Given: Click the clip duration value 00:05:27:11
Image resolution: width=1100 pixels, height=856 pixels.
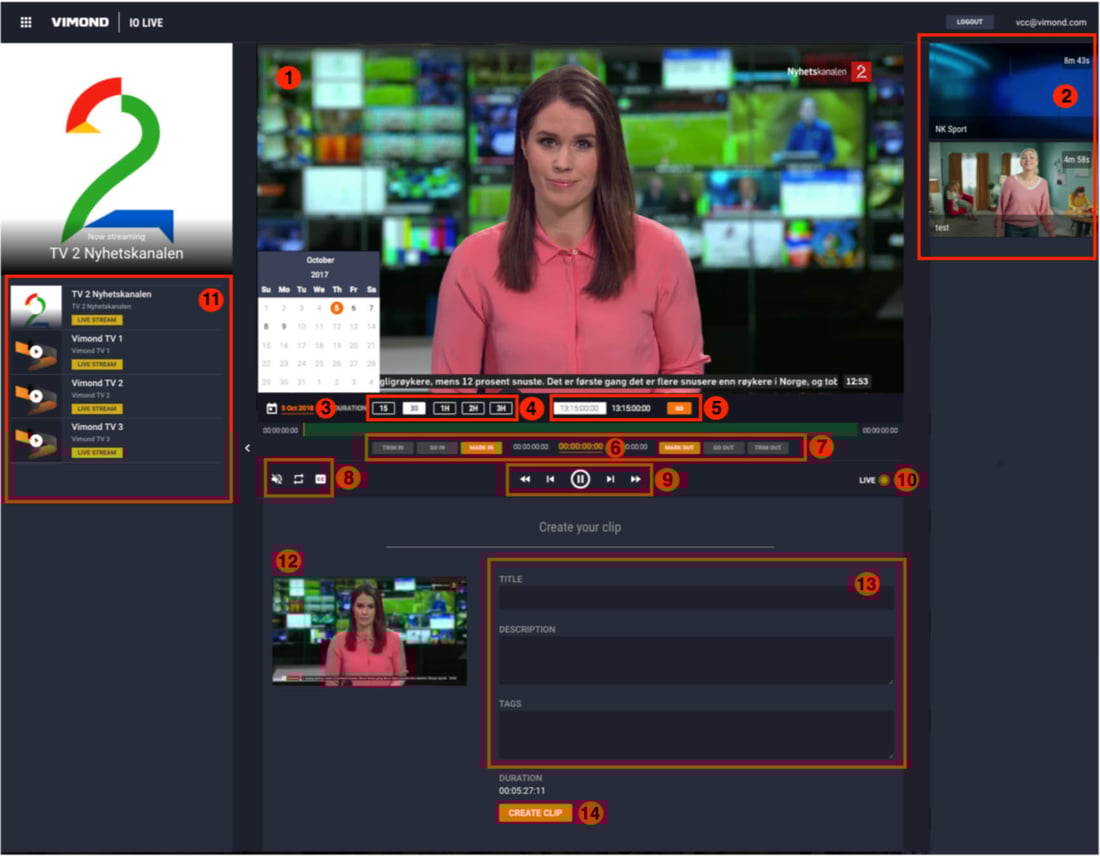Looking at the screenshot, I should pyautogui.click(x=522, y=791).
